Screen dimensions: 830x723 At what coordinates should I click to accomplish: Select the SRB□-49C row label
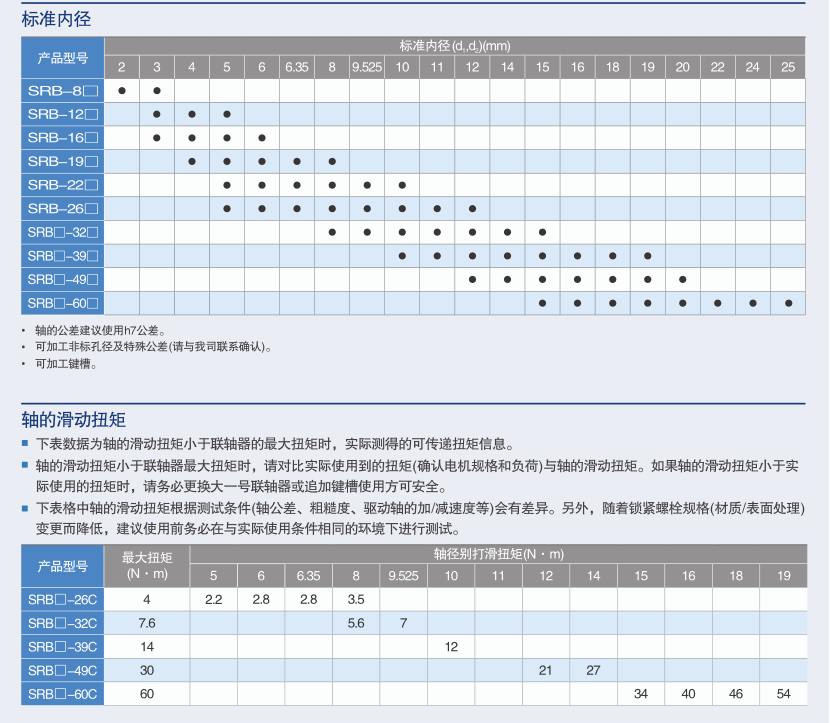coord(63,670)
